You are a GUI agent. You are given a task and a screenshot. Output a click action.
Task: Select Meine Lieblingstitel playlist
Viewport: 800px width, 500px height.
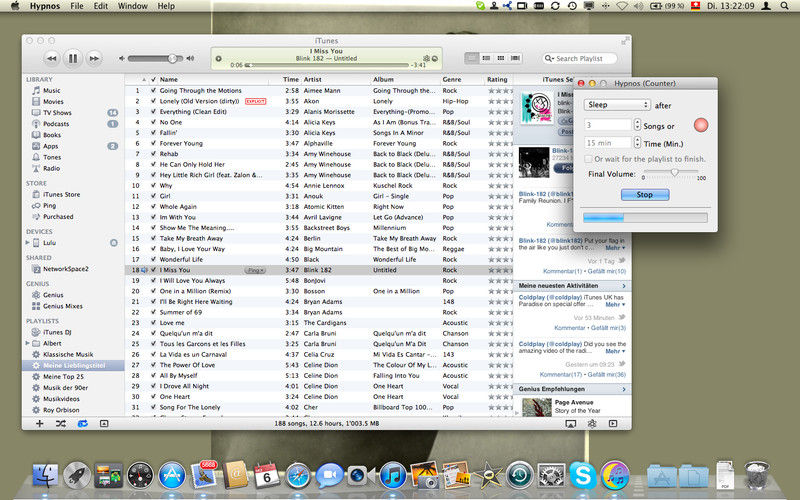point(73,366)
